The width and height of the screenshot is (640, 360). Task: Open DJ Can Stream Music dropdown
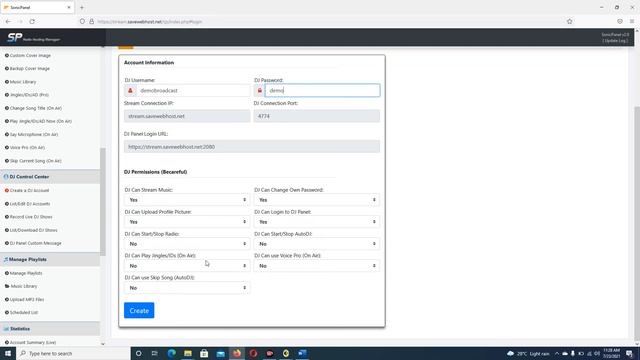187,200
